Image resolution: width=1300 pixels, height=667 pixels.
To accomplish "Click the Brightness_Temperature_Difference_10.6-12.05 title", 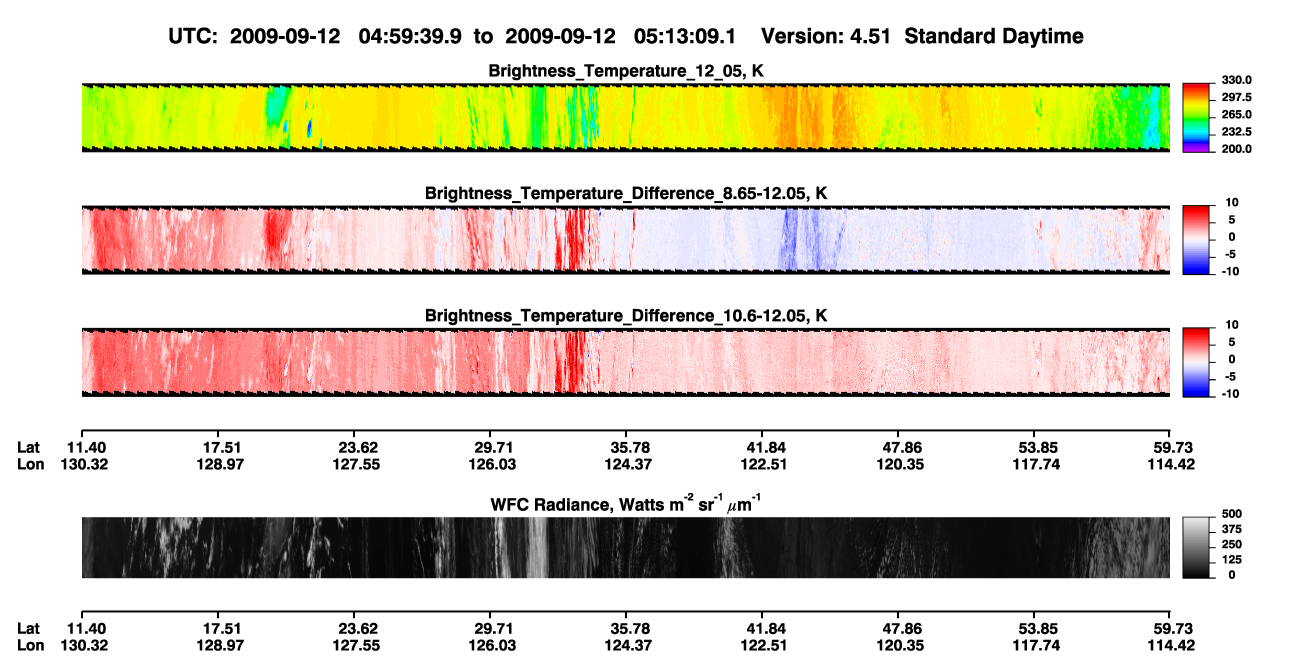I will [x=626, y=316].
